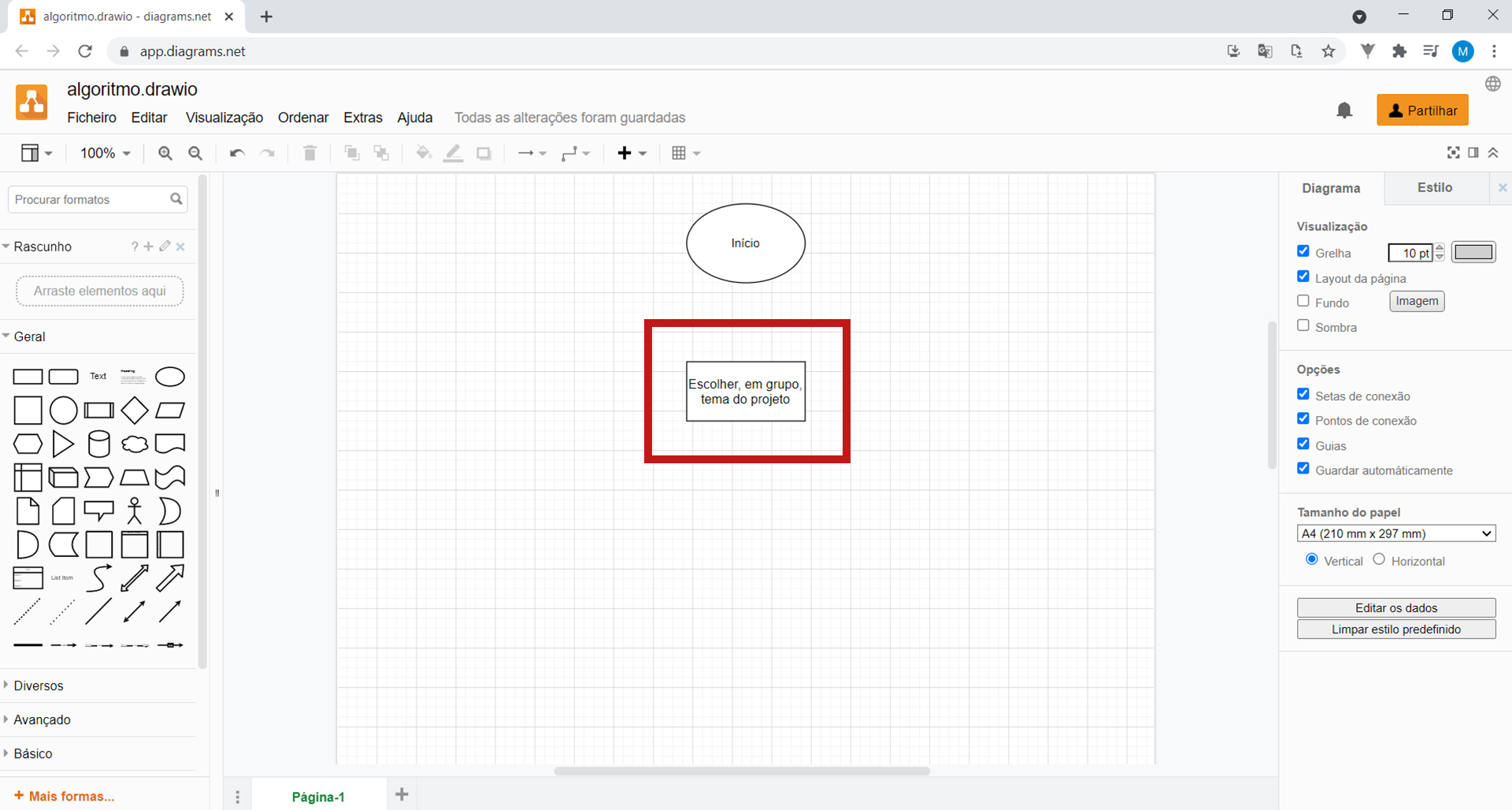Enable the Sombra checkbox
Image resolution: width=1512 pixels, height=810 pixels.
pos(1303,325)
